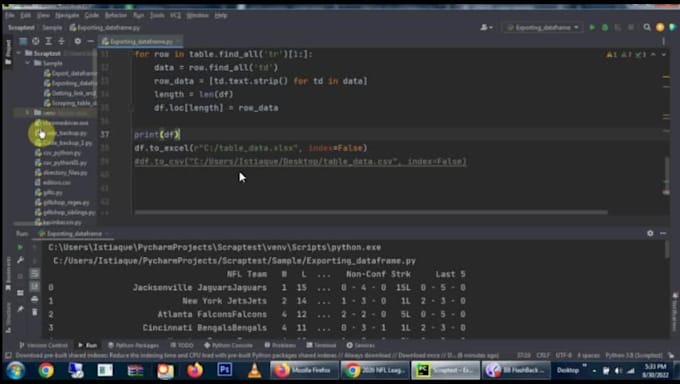Go to next highlighted error arrow
The image size is (680, 384).
(x=664, y=55)
